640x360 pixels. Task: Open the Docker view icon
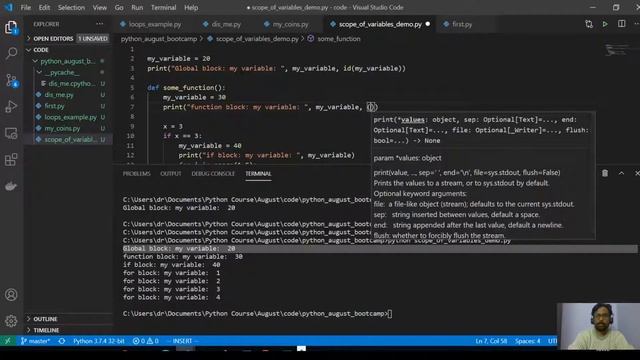11,186
